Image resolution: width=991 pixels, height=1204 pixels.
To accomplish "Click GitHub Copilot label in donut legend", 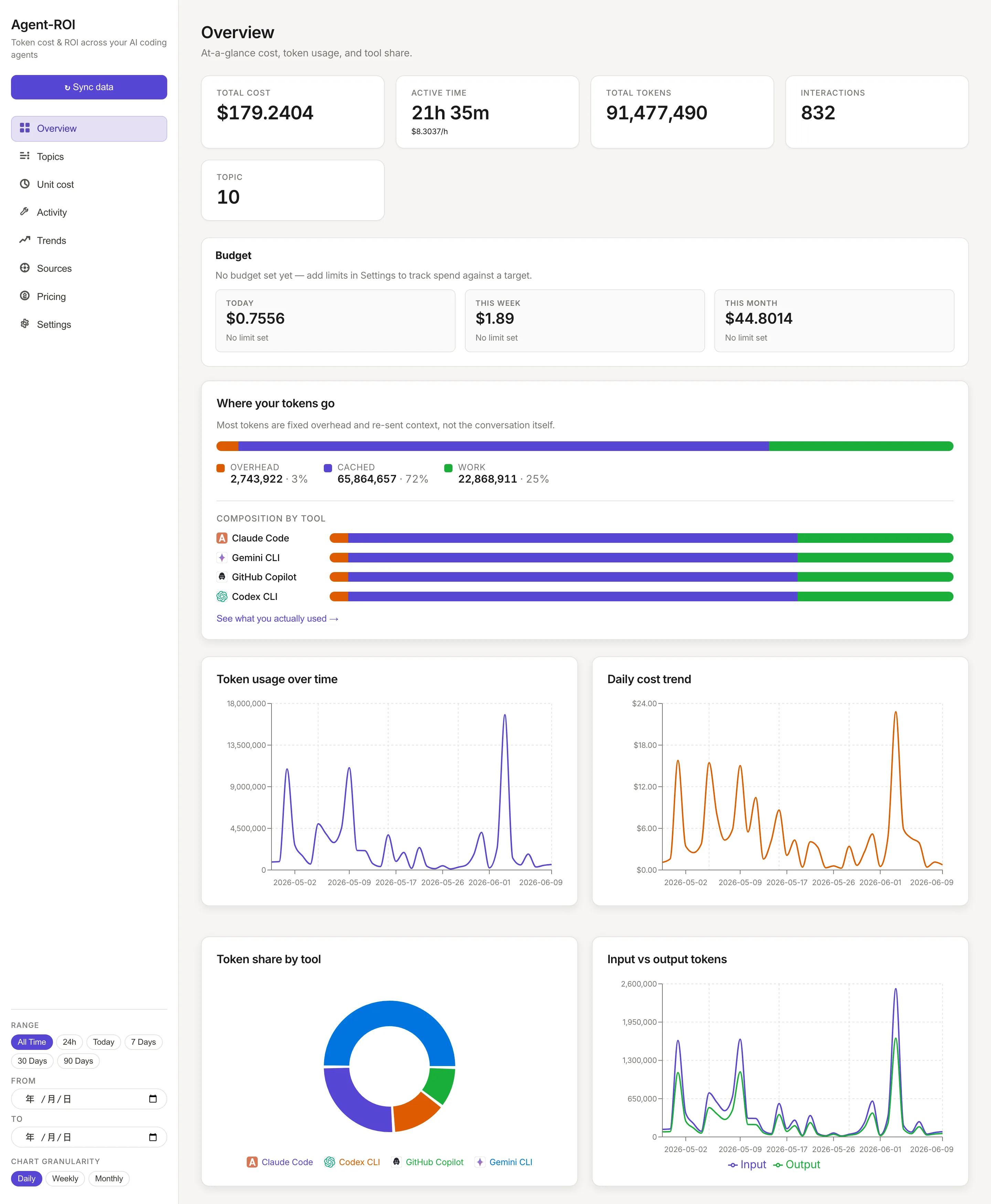I will coord(434,1162).
